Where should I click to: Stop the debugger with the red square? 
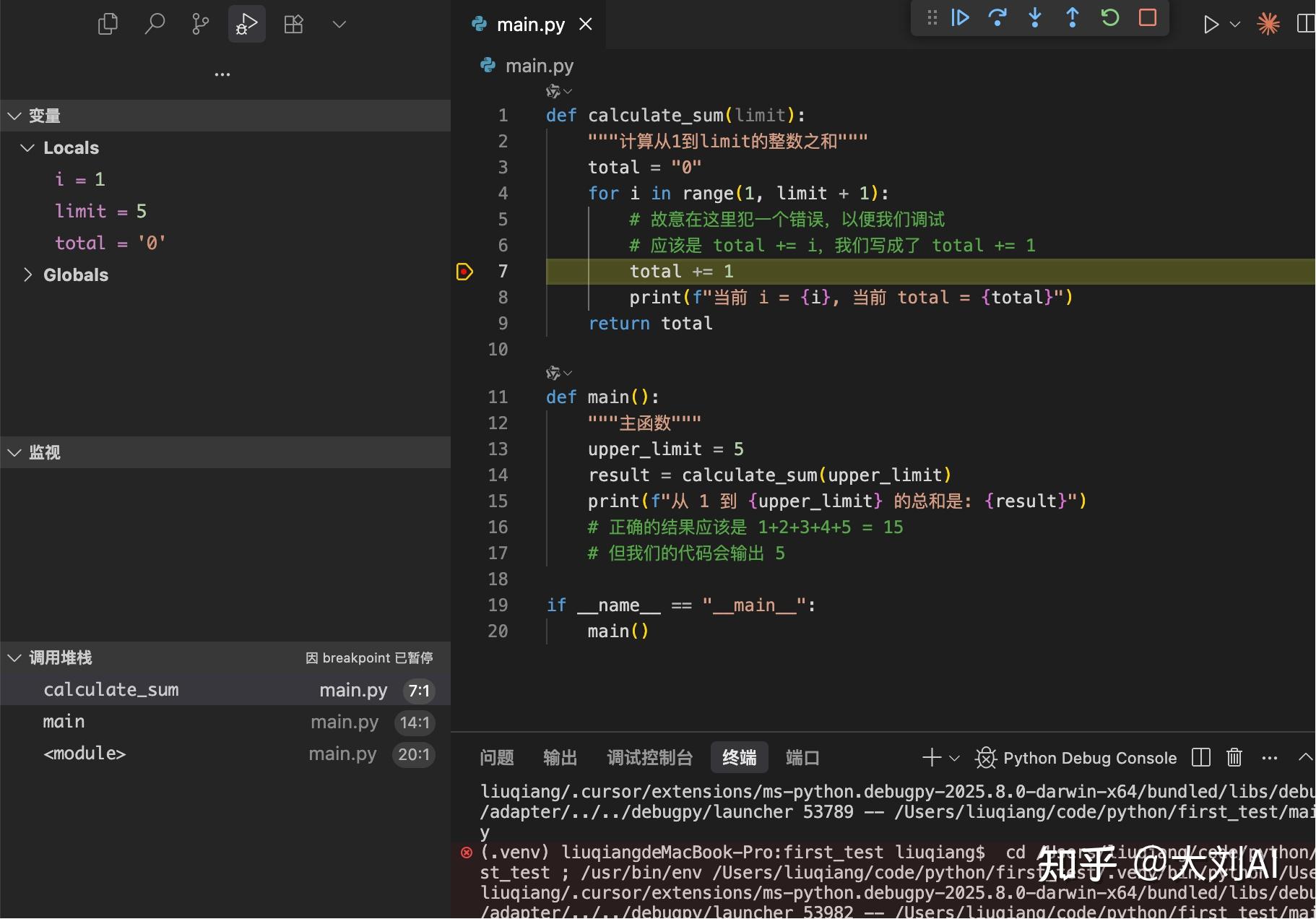click(1147, 17)
